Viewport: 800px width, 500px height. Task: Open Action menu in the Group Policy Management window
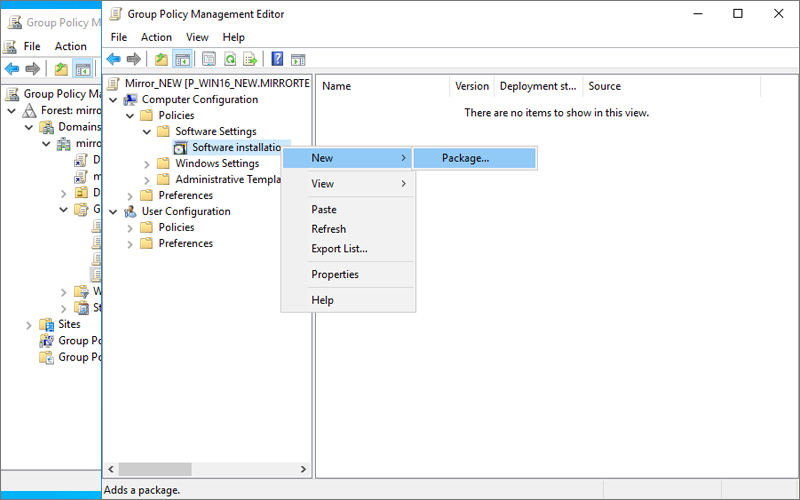[70, 46]
